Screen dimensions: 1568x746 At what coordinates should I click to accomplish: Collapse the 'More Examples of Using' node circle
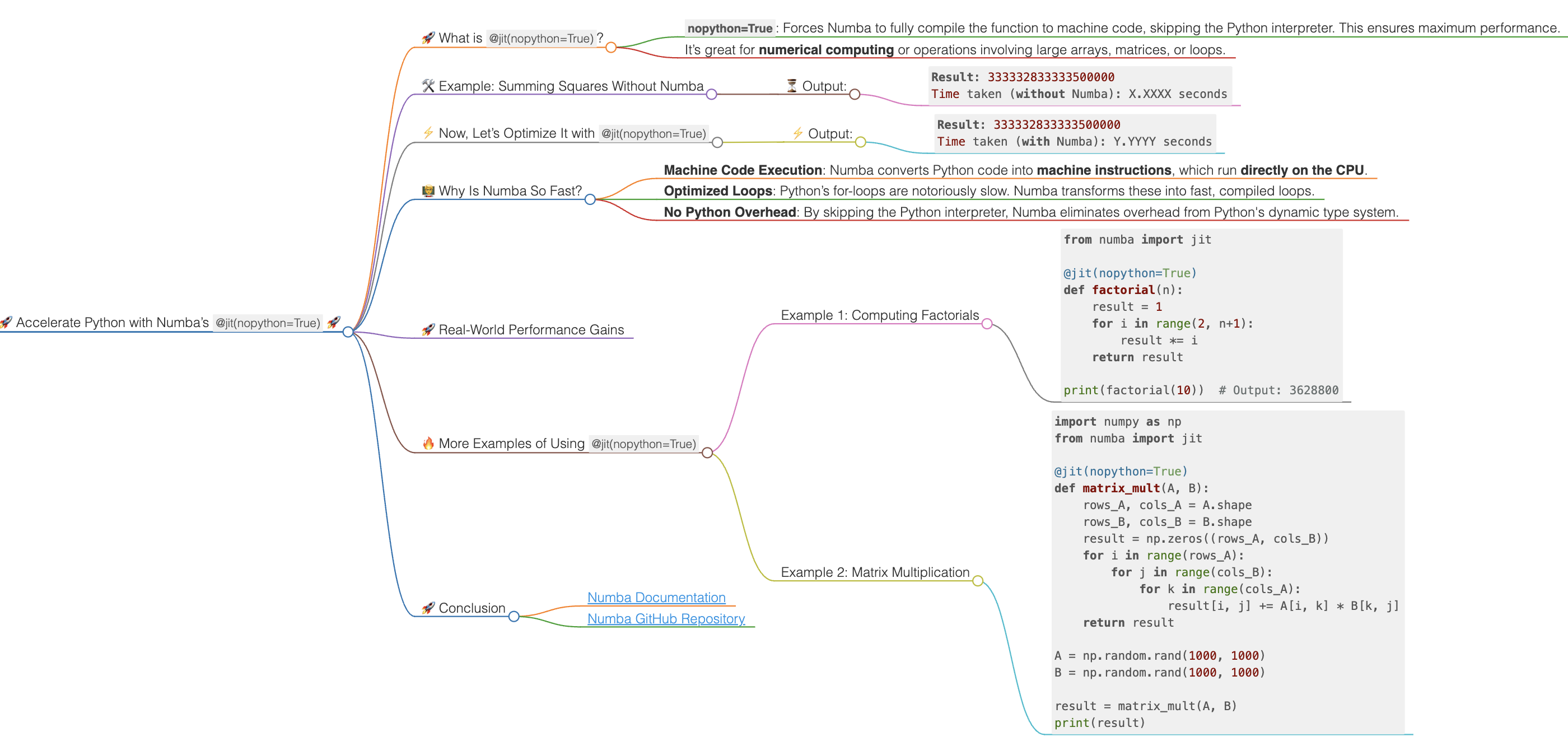(x=707, y=453)
